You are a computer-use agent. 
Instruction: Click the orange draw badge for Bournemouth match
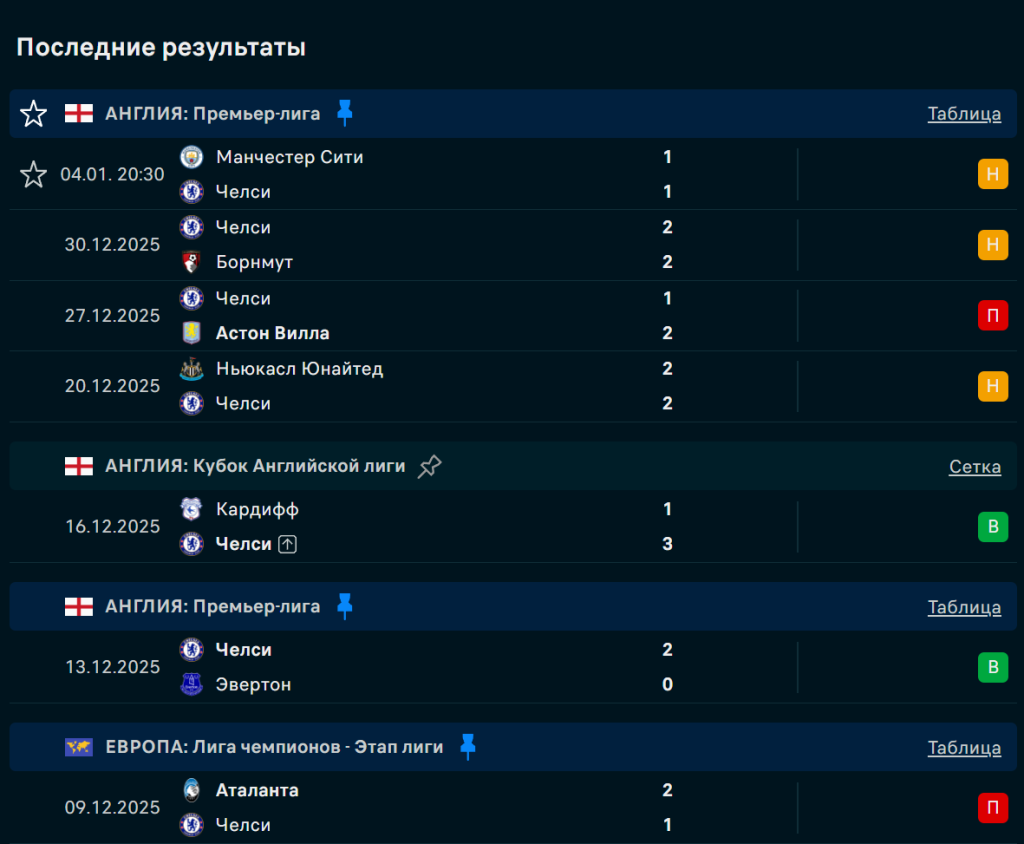point(992,245)
